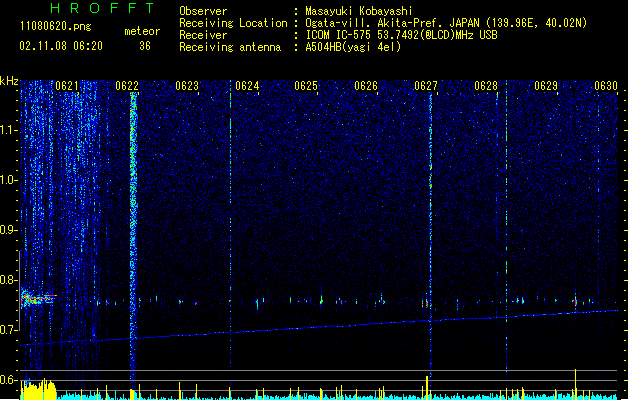The height and width of the screenshot is (400, 629).
Task: Click the 0622 time marker
Action: 127,86
